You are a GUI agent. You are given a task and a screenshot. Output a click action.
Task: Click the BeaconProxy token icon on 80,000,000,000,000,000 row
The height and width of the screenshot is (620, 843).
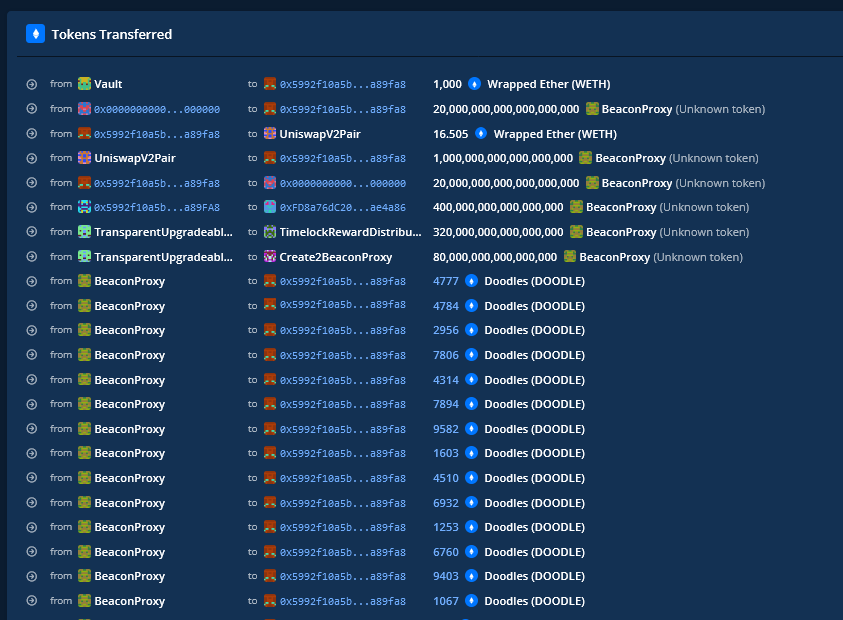coord(570,256)
